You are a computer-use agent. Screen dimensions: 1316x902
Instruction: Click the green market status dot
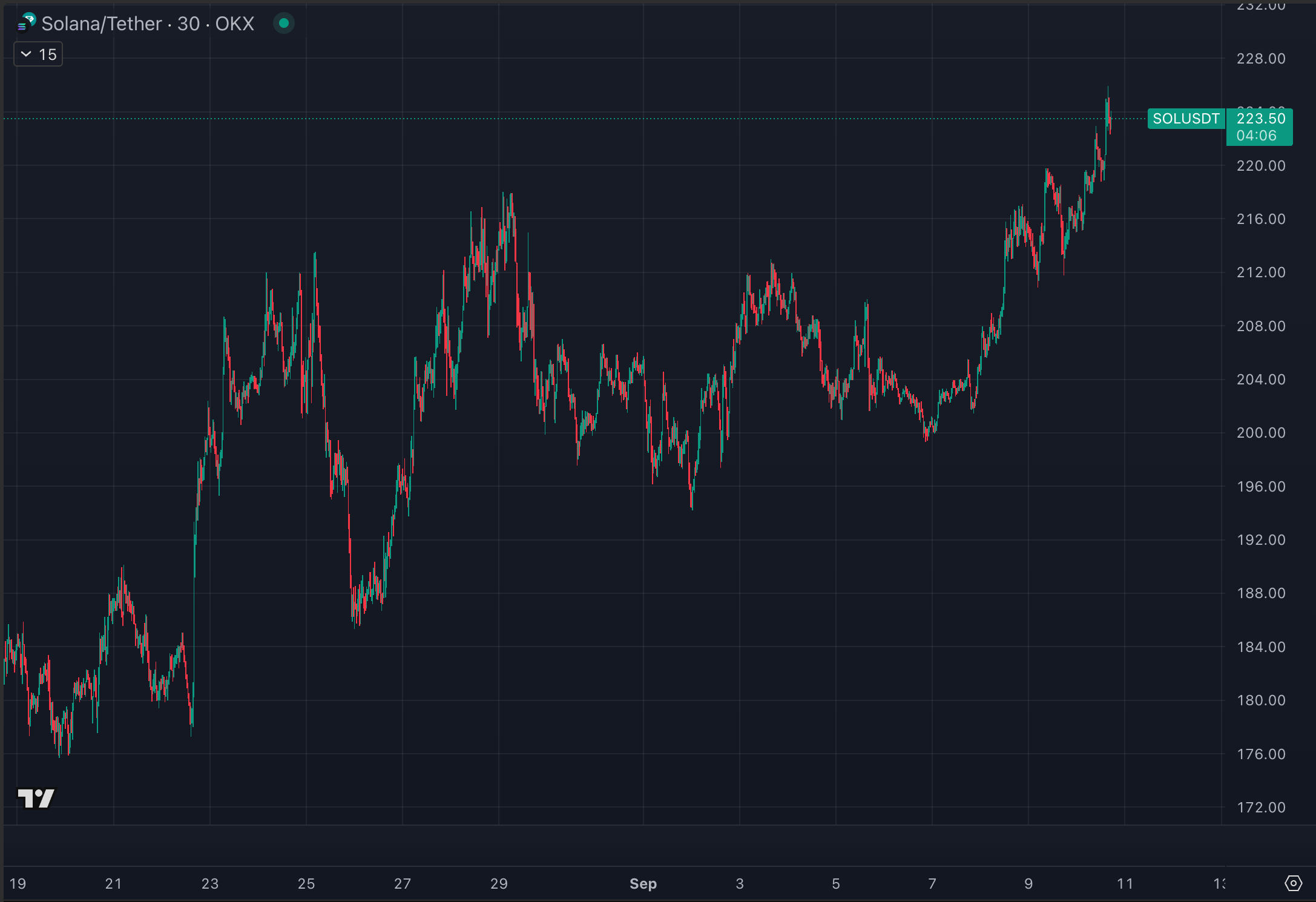coord(283,24)
